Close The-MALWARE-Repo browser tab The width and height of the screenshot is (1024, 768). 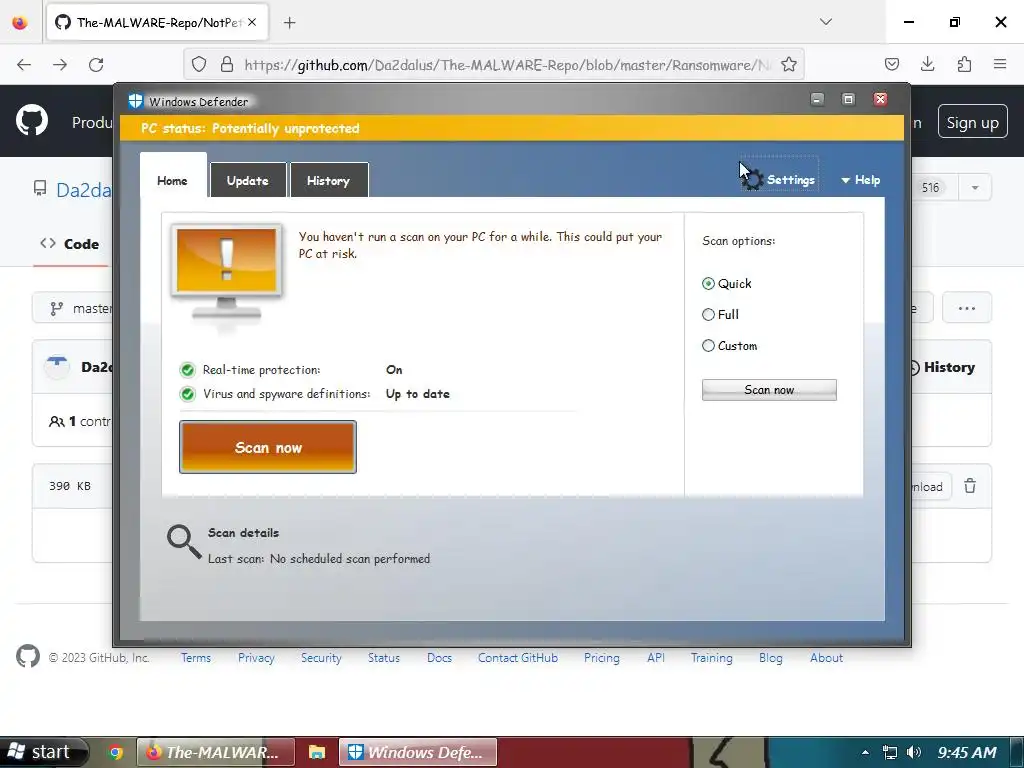click(252, 22)
